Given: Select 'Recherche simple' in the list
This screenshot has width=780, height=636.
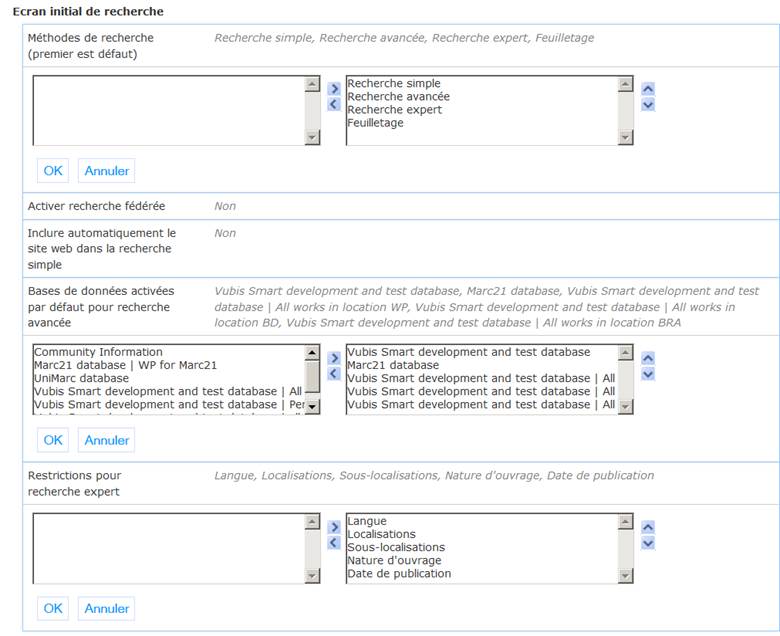Looking at the screenshot, I should pyautogui.click(x=394, y=84).
